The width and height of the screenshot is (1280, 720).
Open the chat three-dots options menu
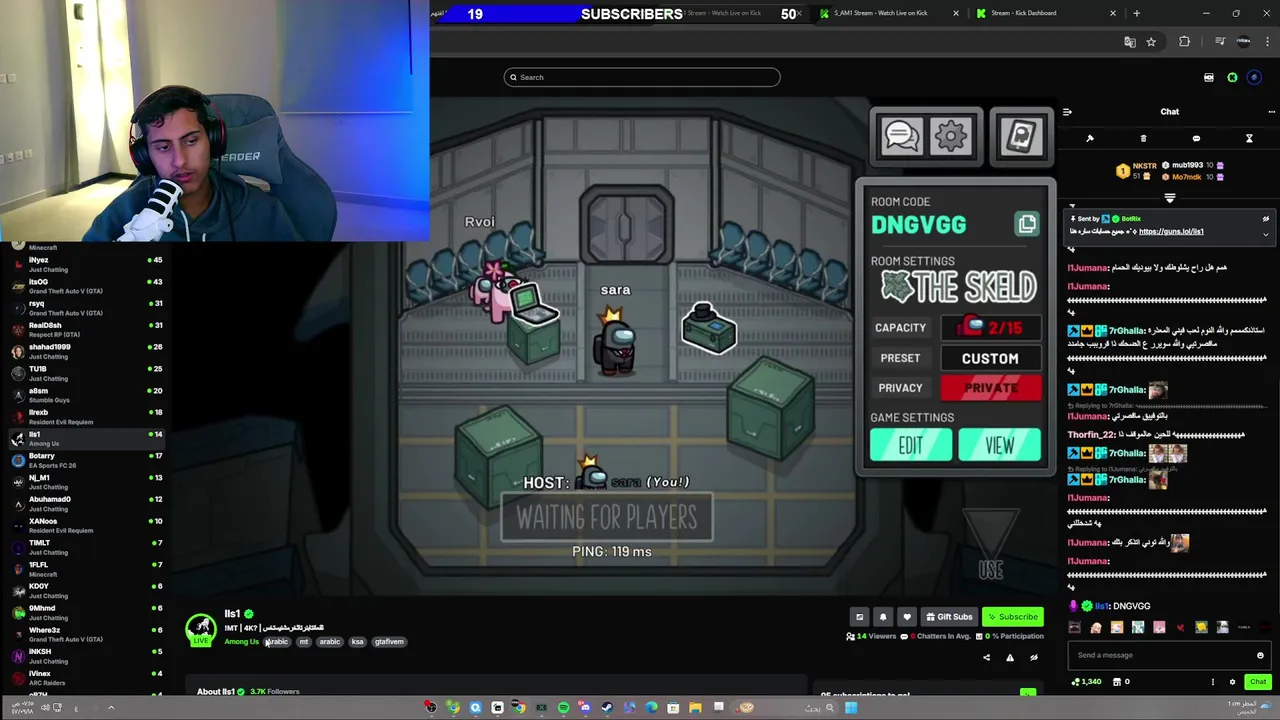tap(1271, 112)
